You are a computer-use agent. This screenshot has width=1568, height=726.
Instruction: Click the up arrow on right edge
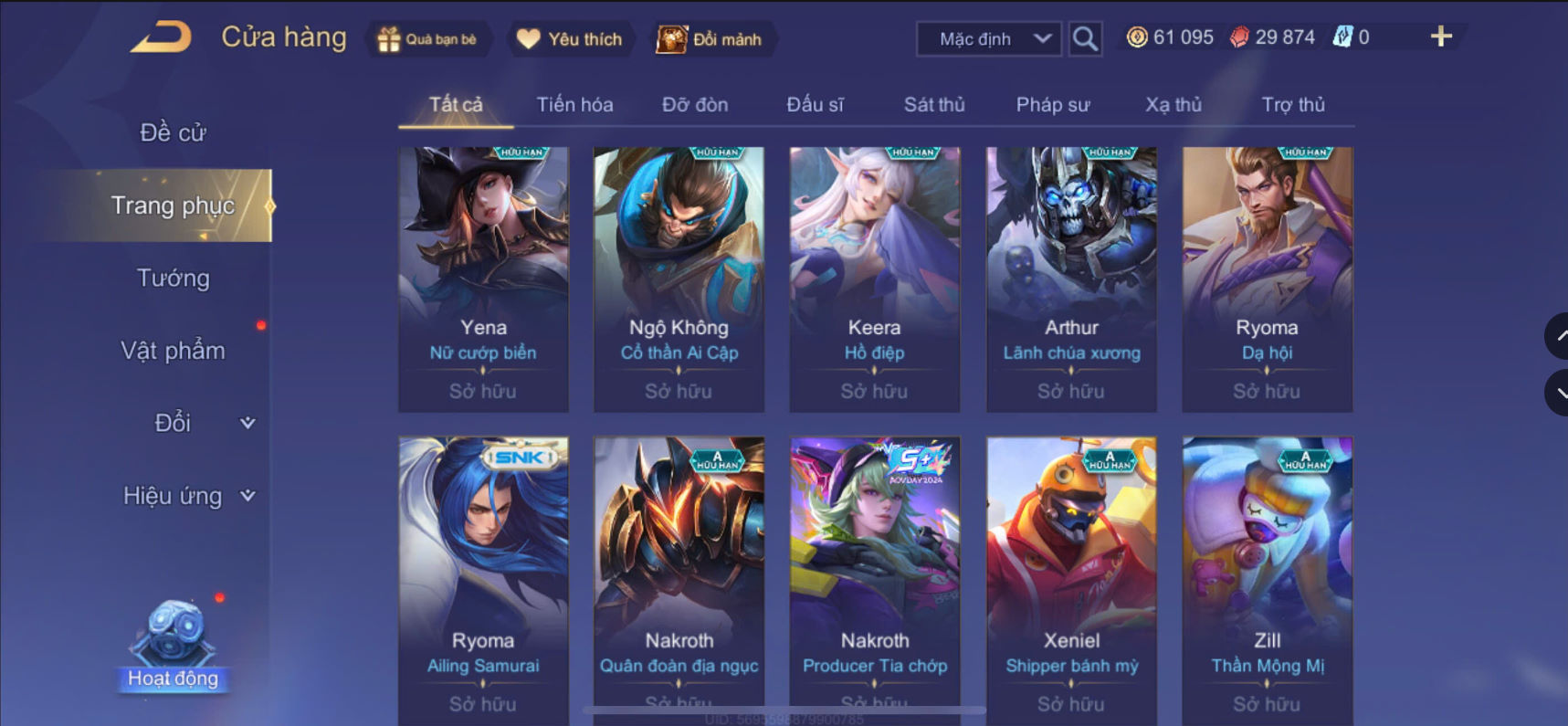tap(1558, 336)
